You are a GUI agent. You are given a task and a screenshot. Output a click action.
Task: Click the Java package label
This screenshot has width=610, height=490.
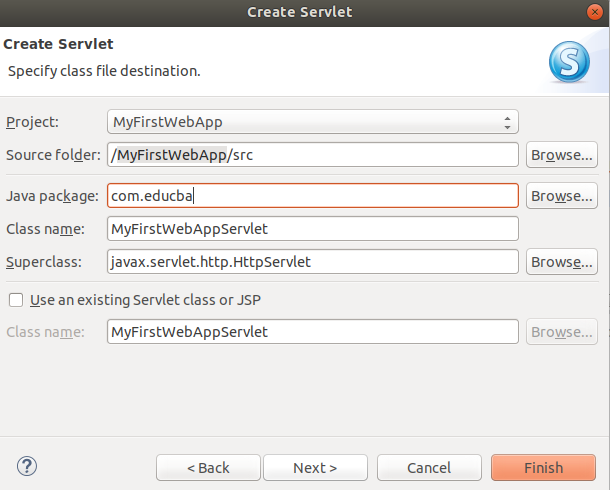coord(52,196)
